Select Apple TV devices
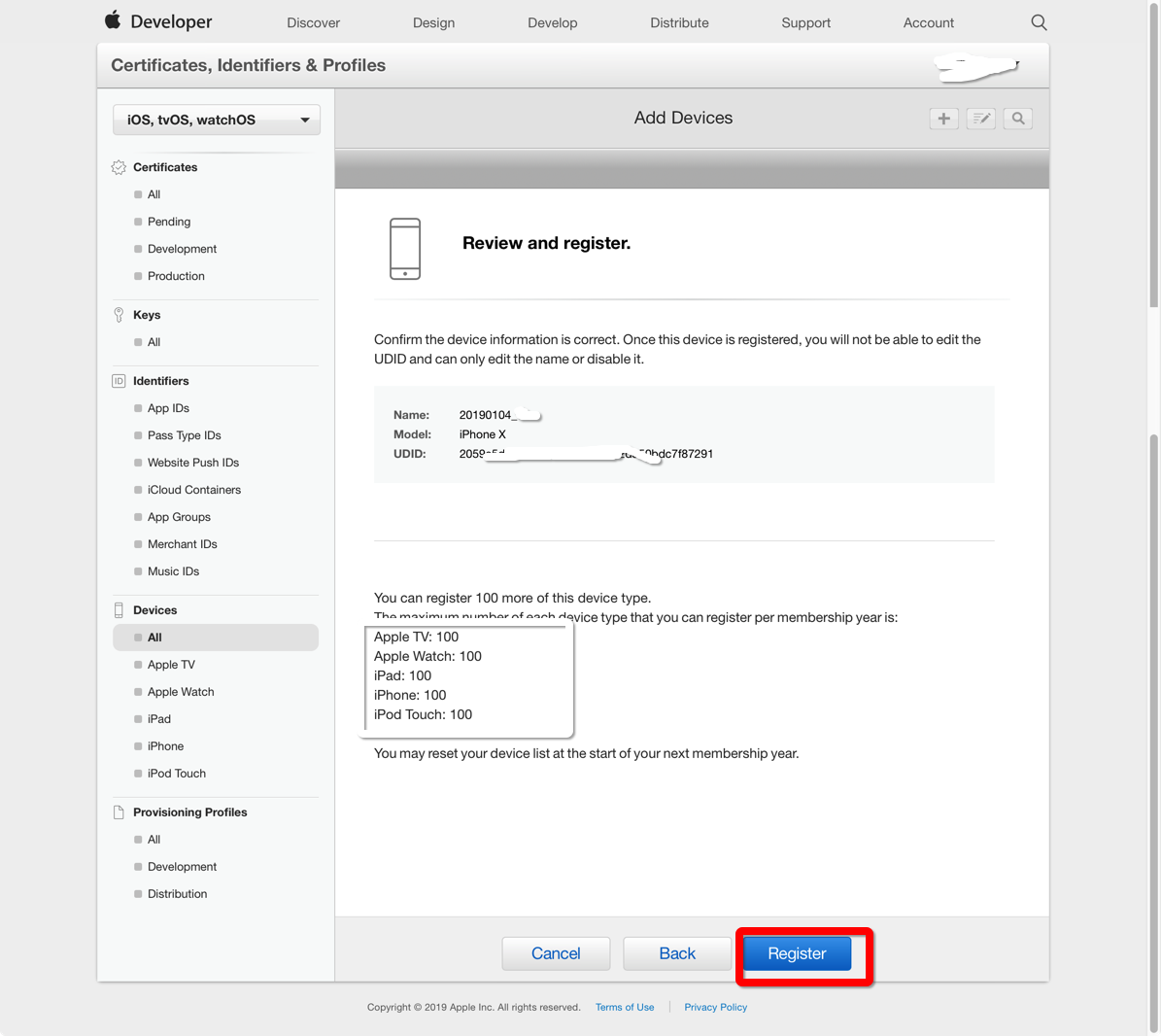Image resolution: width=1161 pixels, height=1036 pixels. pyautogui.click(x=171, y=665)
